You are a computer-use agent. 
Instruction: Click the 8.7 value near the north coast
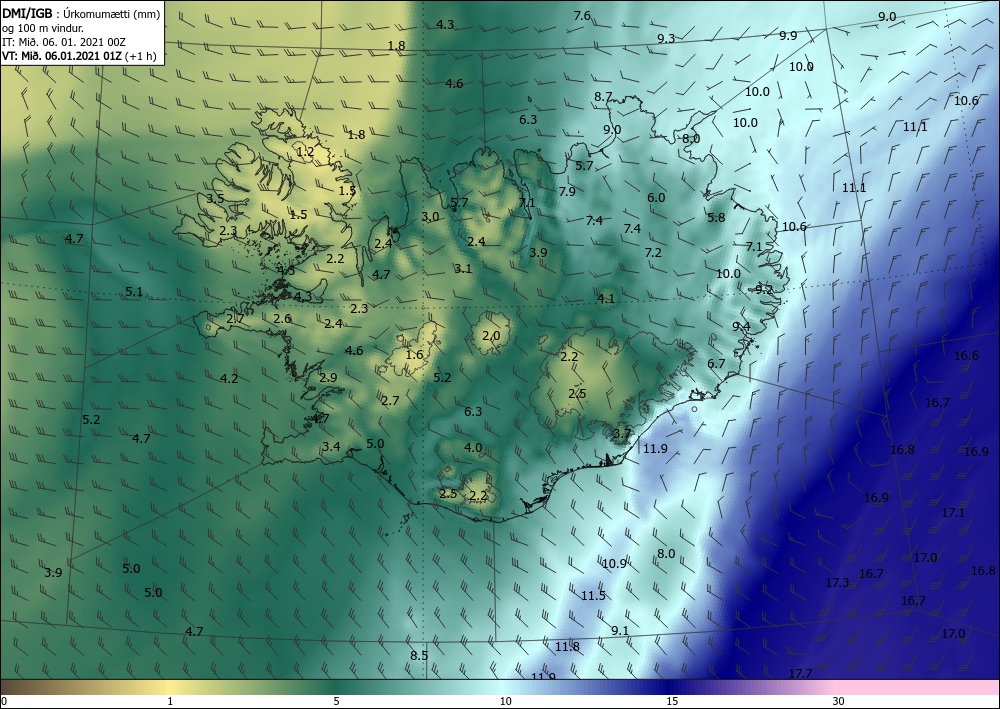click(x=603, y=97)
